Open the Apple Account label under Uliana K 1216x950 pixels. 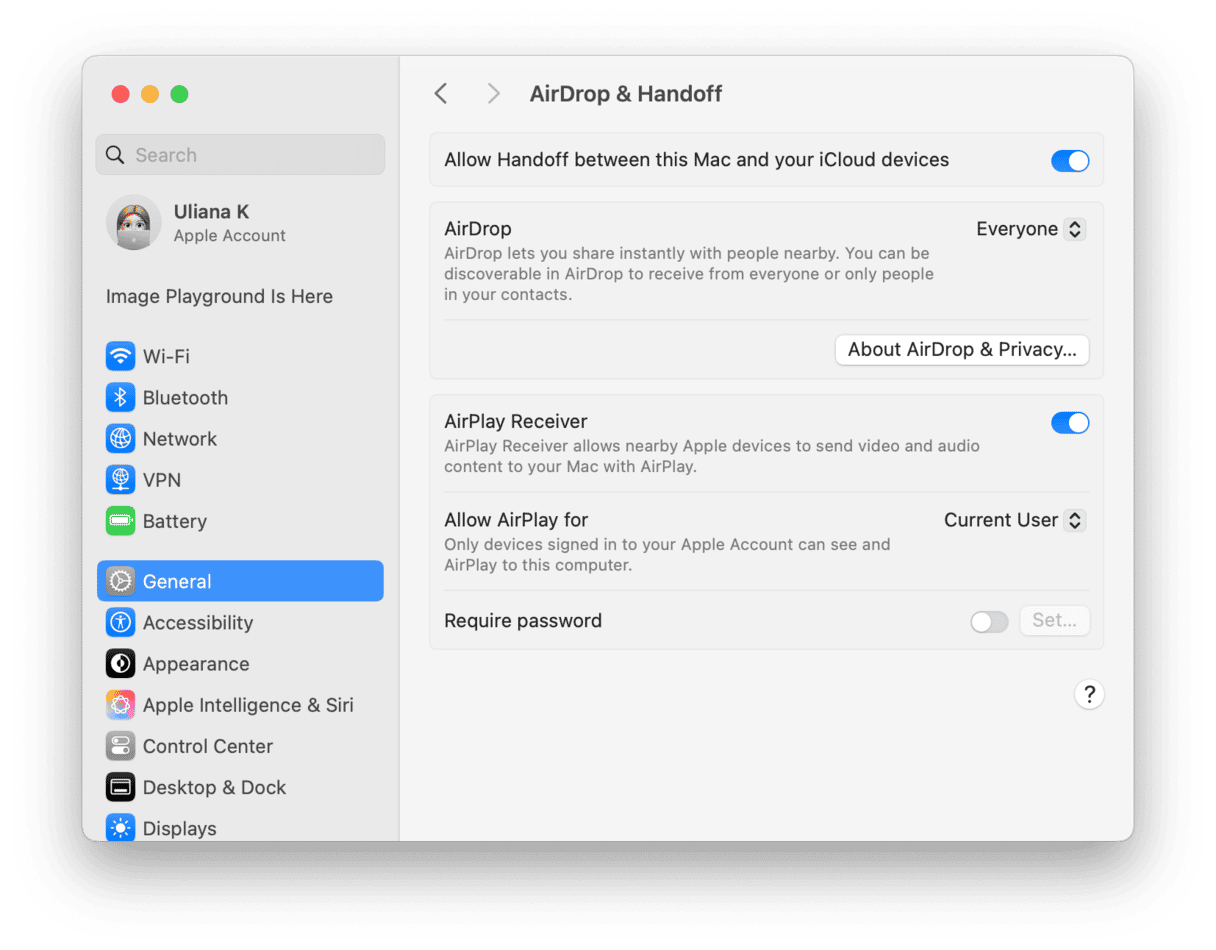coord(230,236)
